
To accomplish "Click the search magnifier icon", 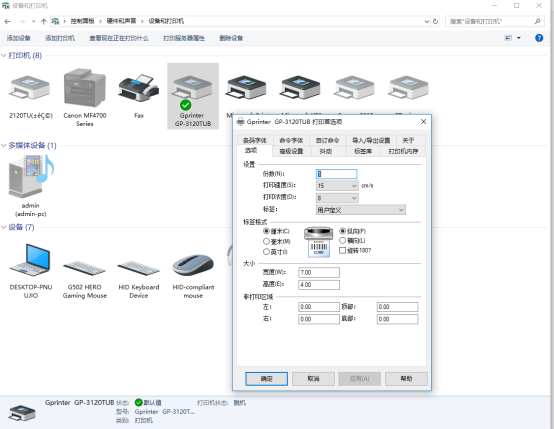I will (537, 21).
